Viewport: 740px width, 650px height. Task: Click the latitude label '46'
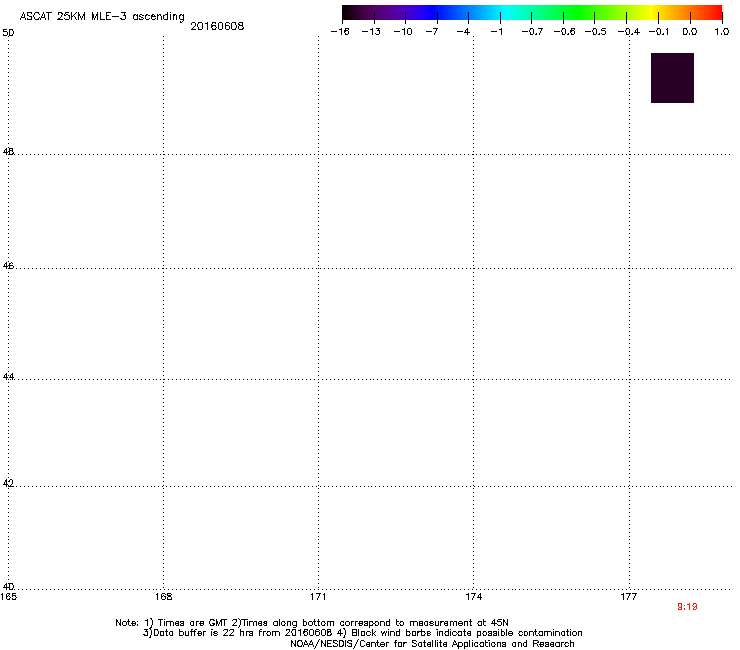8,266
